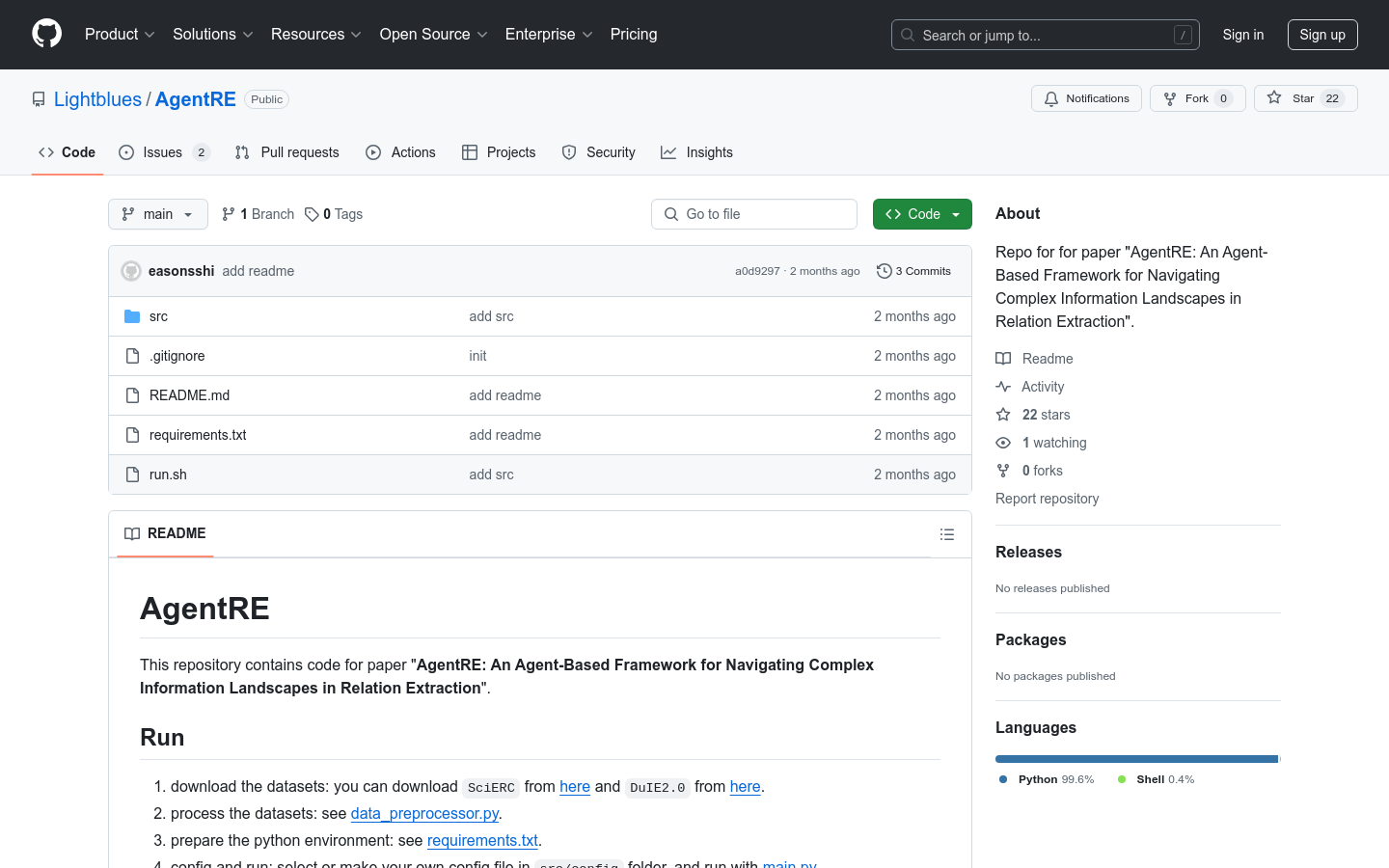
Task: Click the slash shortcut key icon in search
Action: [x=1183, y=35]
